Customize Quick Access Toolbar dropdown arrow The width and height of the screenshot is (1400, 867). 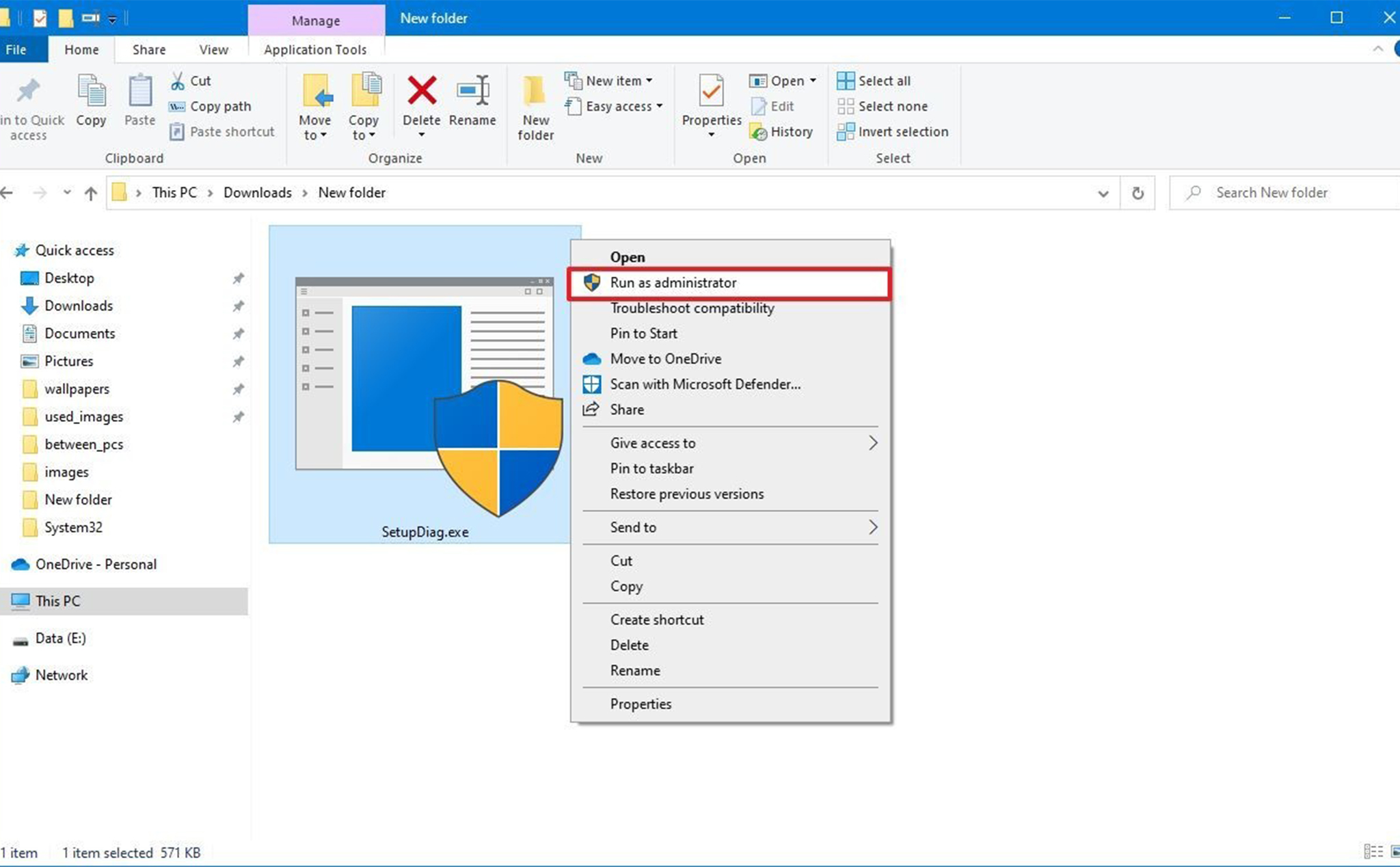(112, 19)
